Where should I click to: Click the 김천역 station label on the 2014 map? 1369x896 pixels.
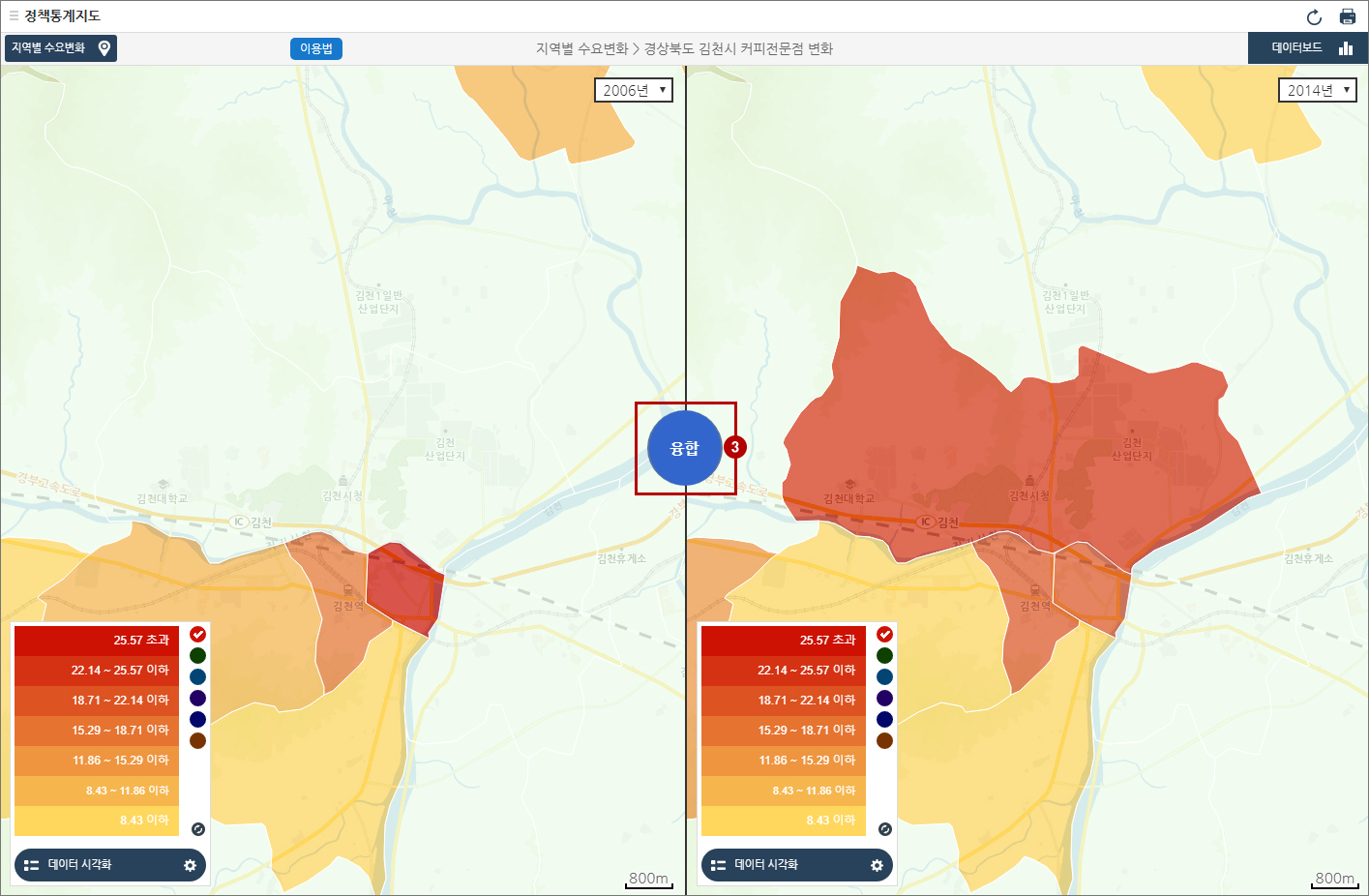(1035, 606)
